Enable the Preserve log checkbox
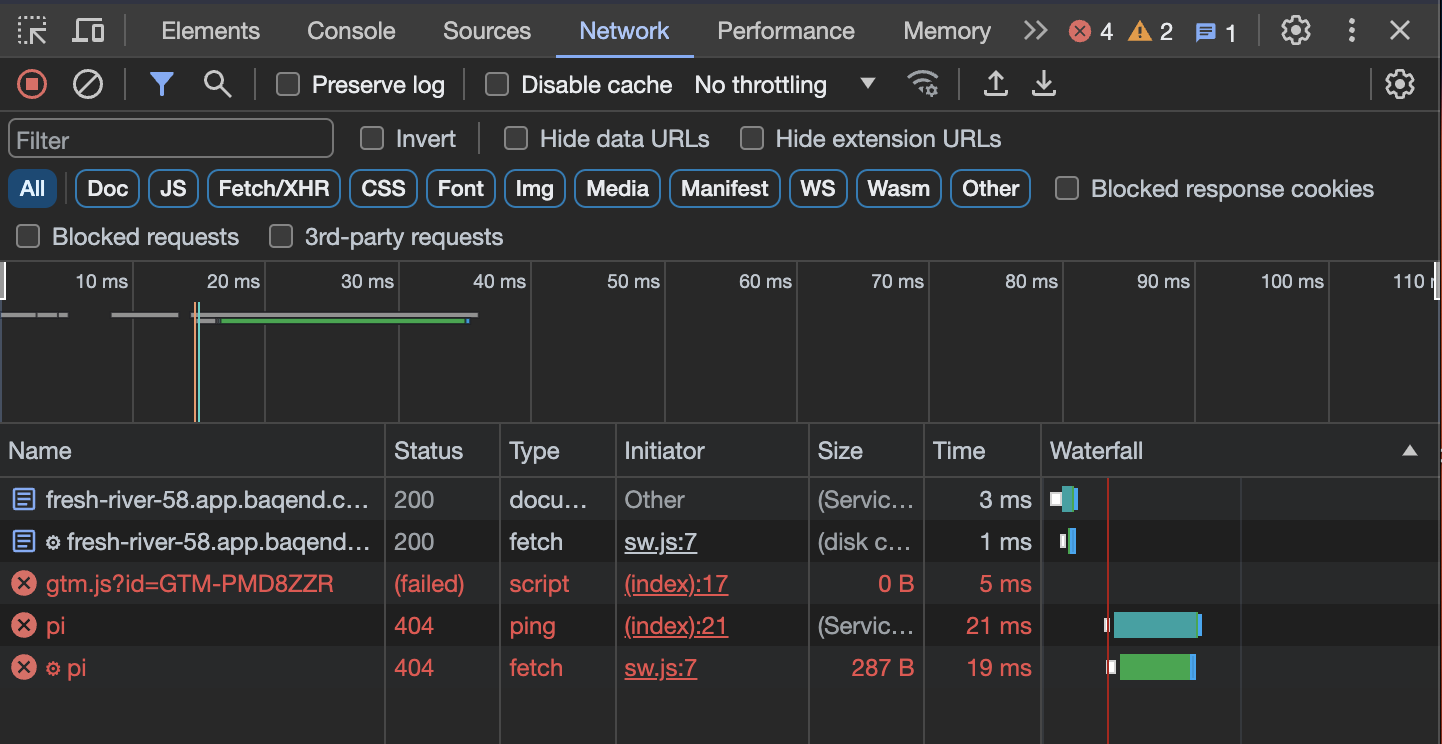 click(287, 85)
